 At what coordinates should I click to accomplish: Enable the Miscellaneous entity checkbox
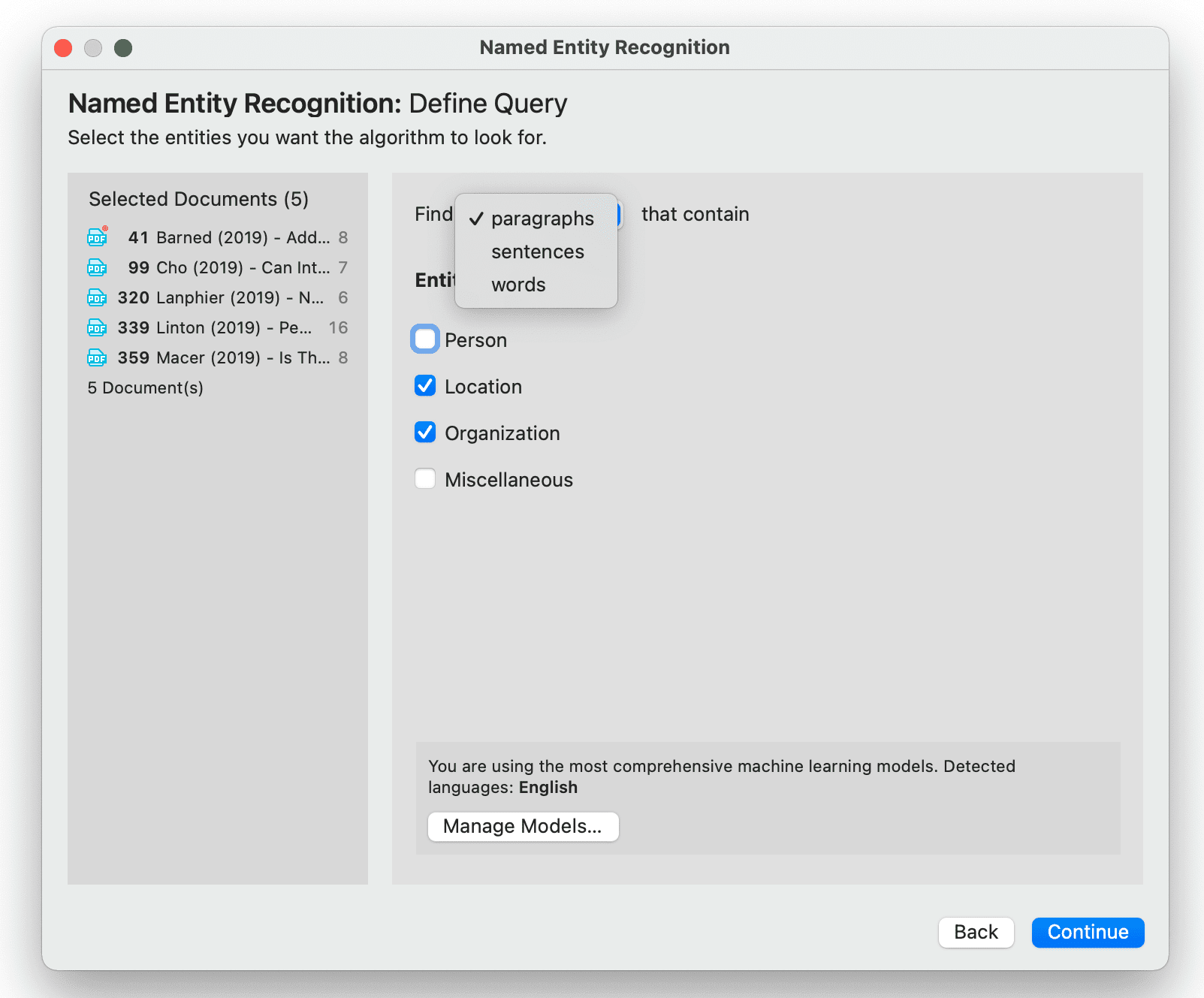click(425, 479)
